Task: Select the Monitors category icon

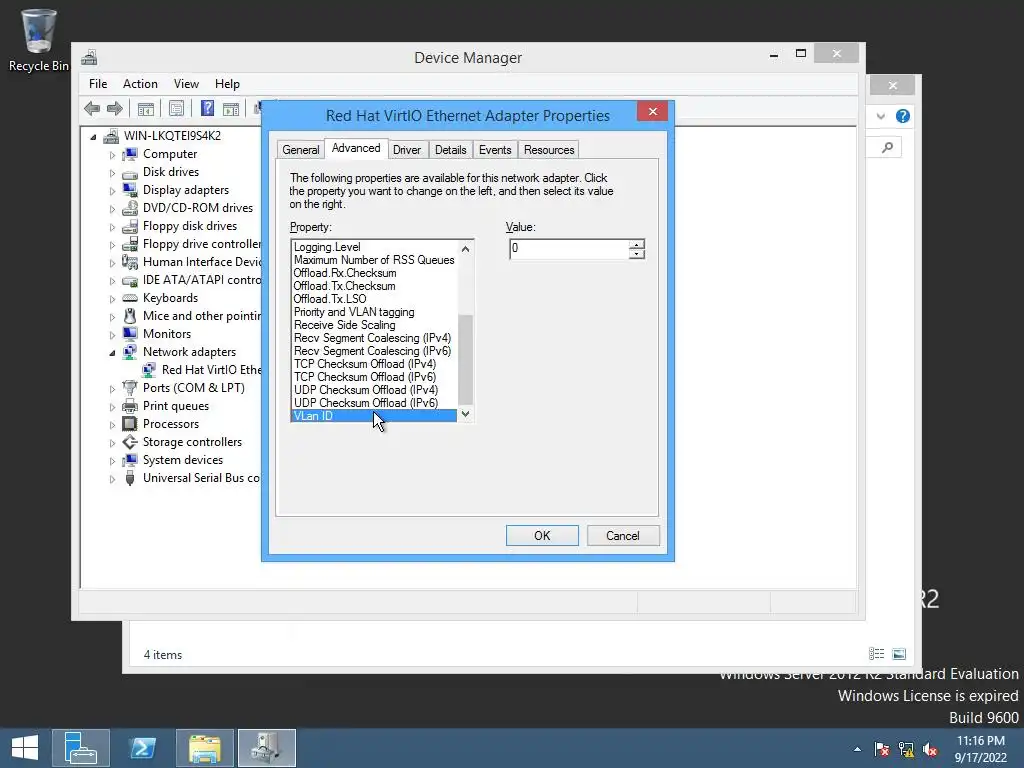Action: [x=130, y=334]
